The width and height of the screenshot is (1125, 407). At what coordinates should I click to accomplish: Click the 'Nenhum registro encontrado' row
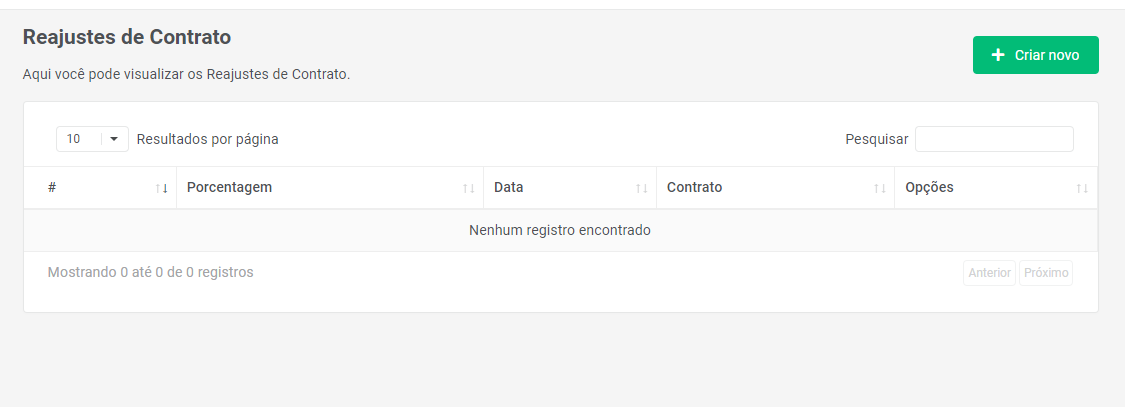pyautogui.click(x=560, y=230)
